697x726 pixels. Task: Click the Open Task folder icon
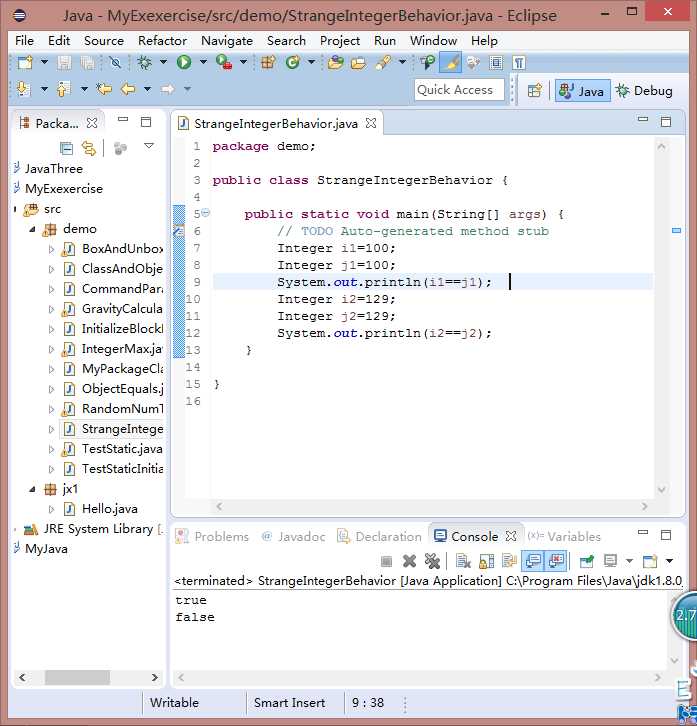[358, 62]
